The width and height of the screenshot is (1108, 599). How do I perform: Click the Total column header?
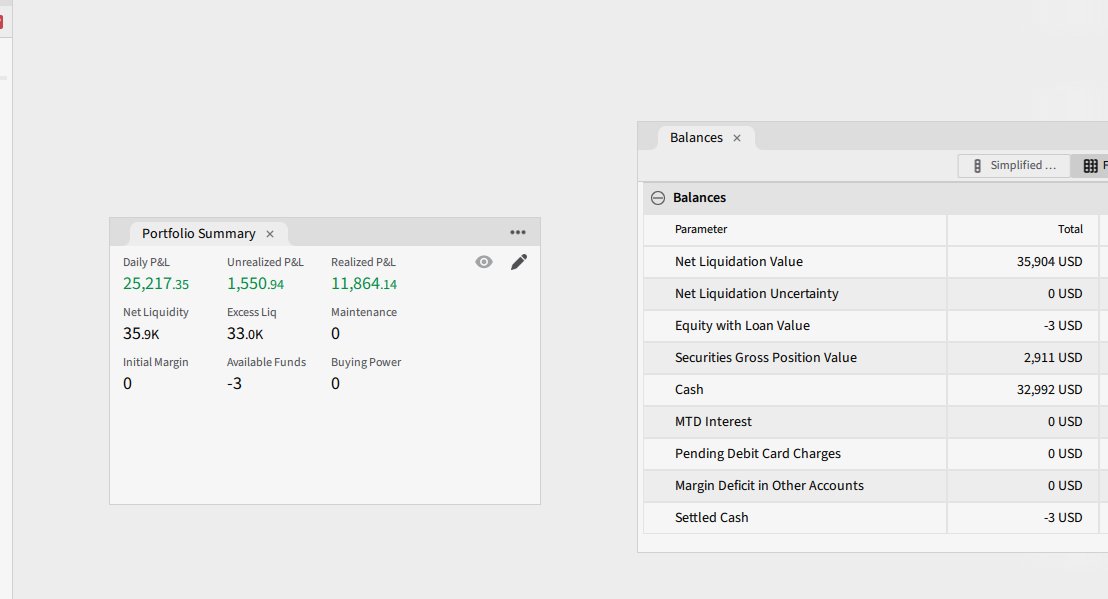tap(1023, 230)
